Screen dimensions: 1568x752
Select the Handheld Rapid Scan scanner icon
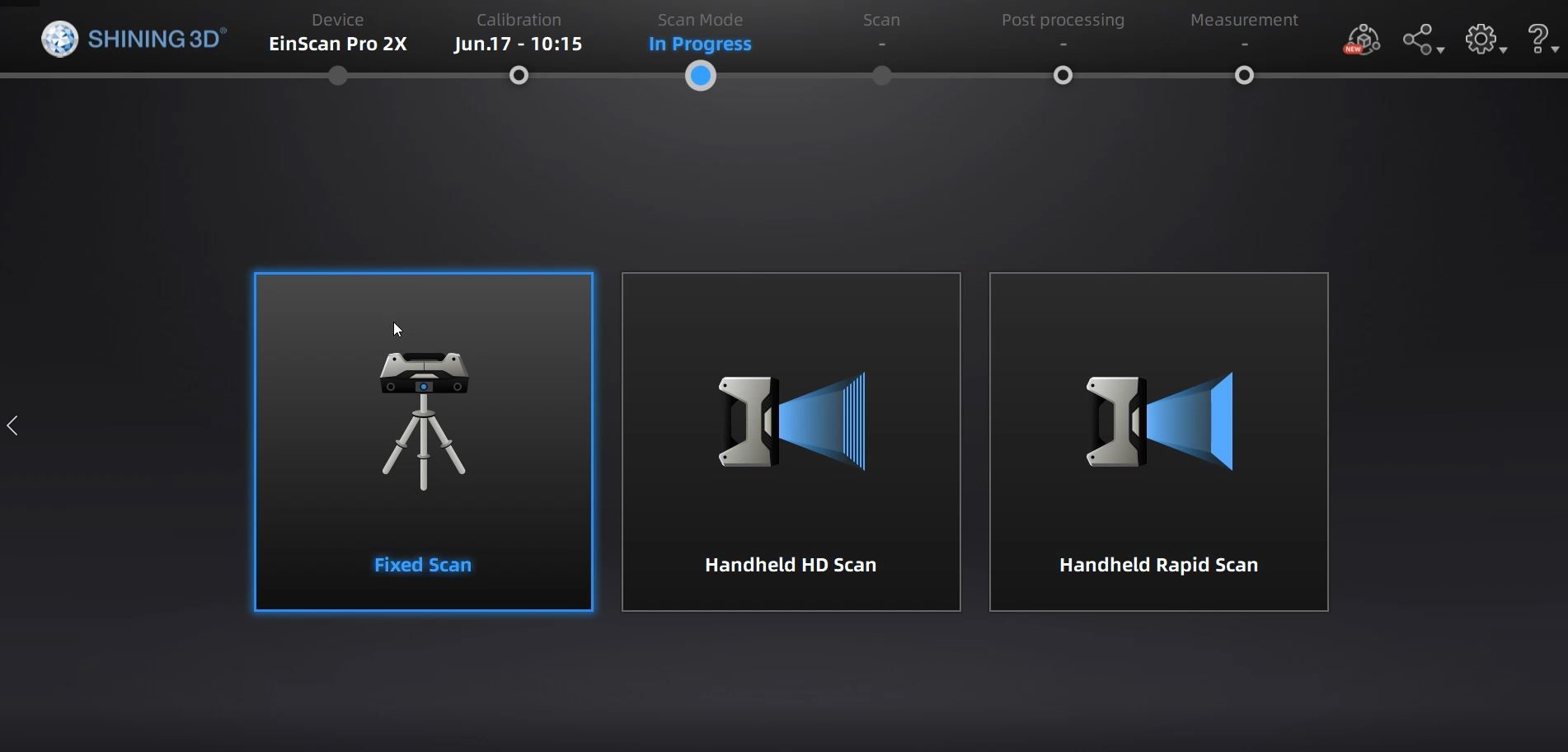[x=1158, y=422]
